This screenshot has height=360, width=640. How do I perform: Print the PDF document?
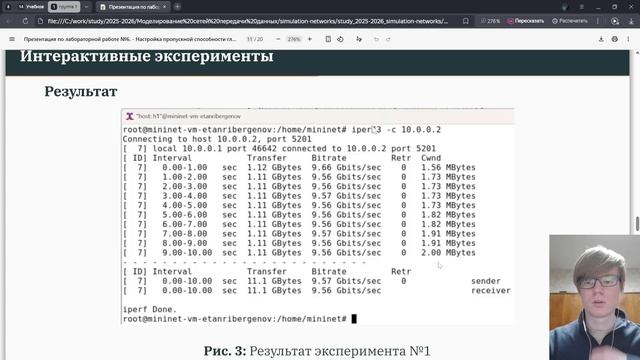(x=615, y=39)
